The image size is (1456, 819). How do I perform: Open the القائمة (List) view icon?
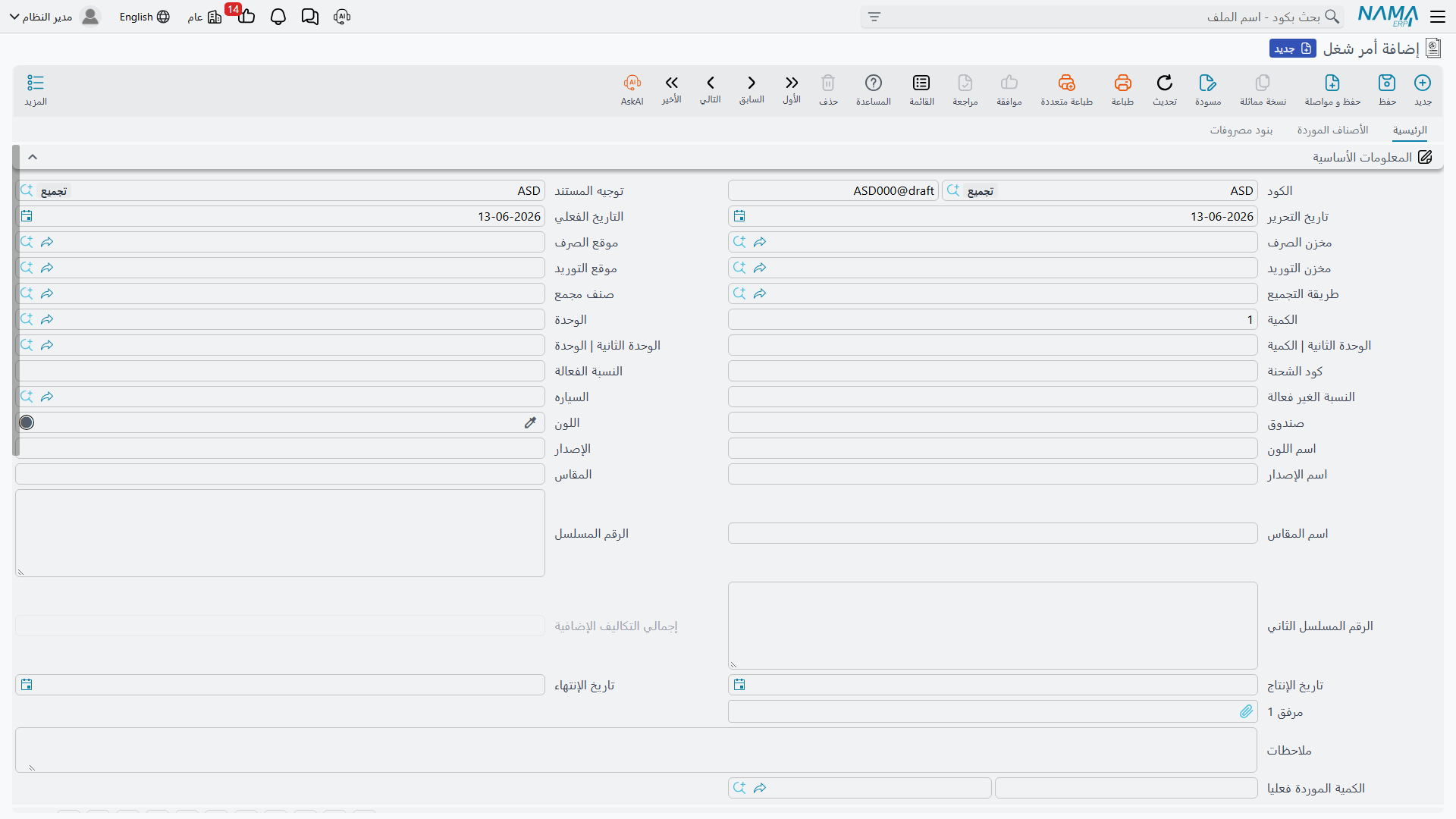click(921, 83)
